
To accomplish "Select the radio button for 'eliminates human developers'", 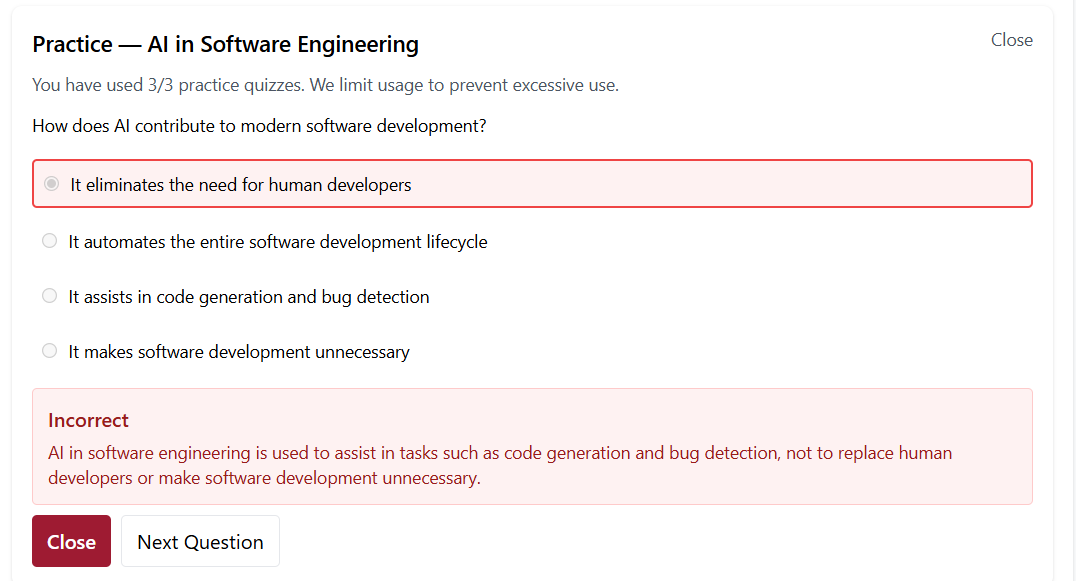I will pyautogui.click(x=52, y=184).
